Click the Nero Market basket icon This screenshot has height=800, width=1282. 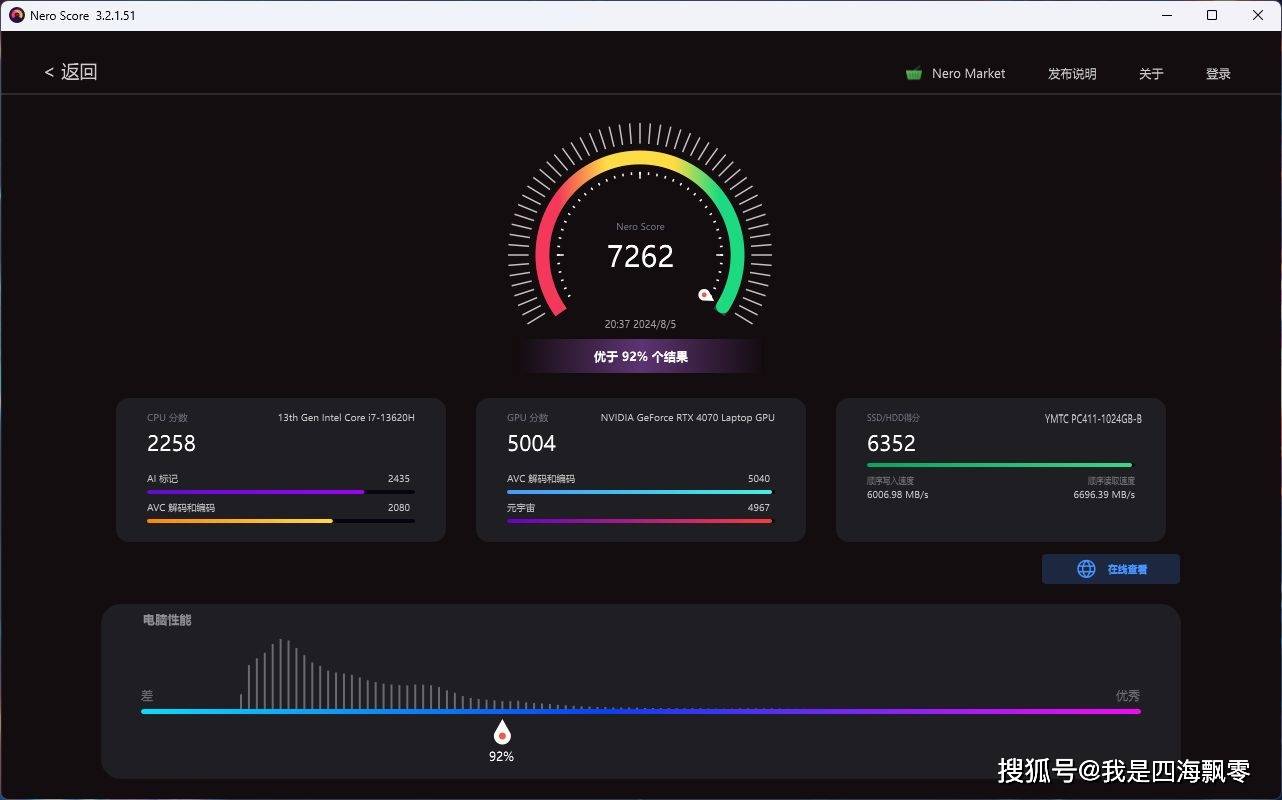[913, 74]
